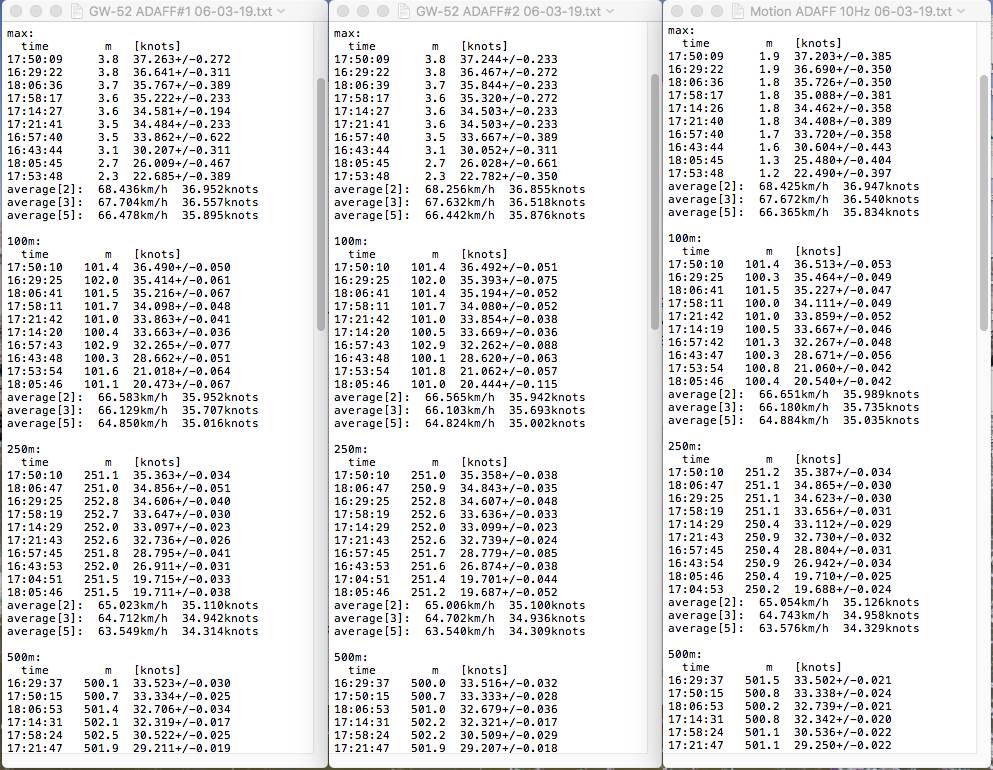The image size is (993, 770).
Task: Close the Motion ADAFF 10Hz window
Action: click(676, 11)
